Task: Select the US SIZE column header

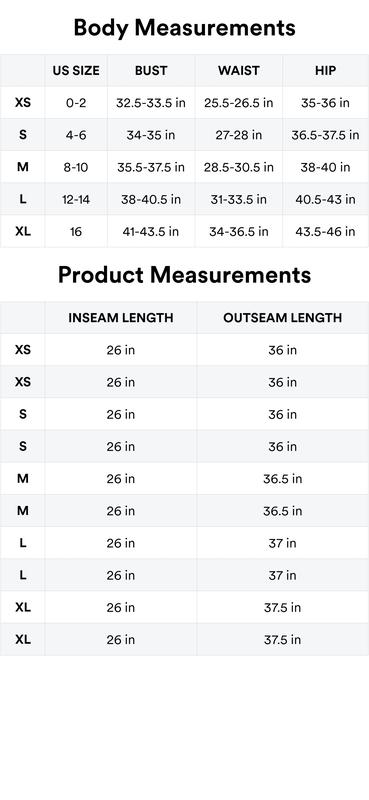Action: 76,70
